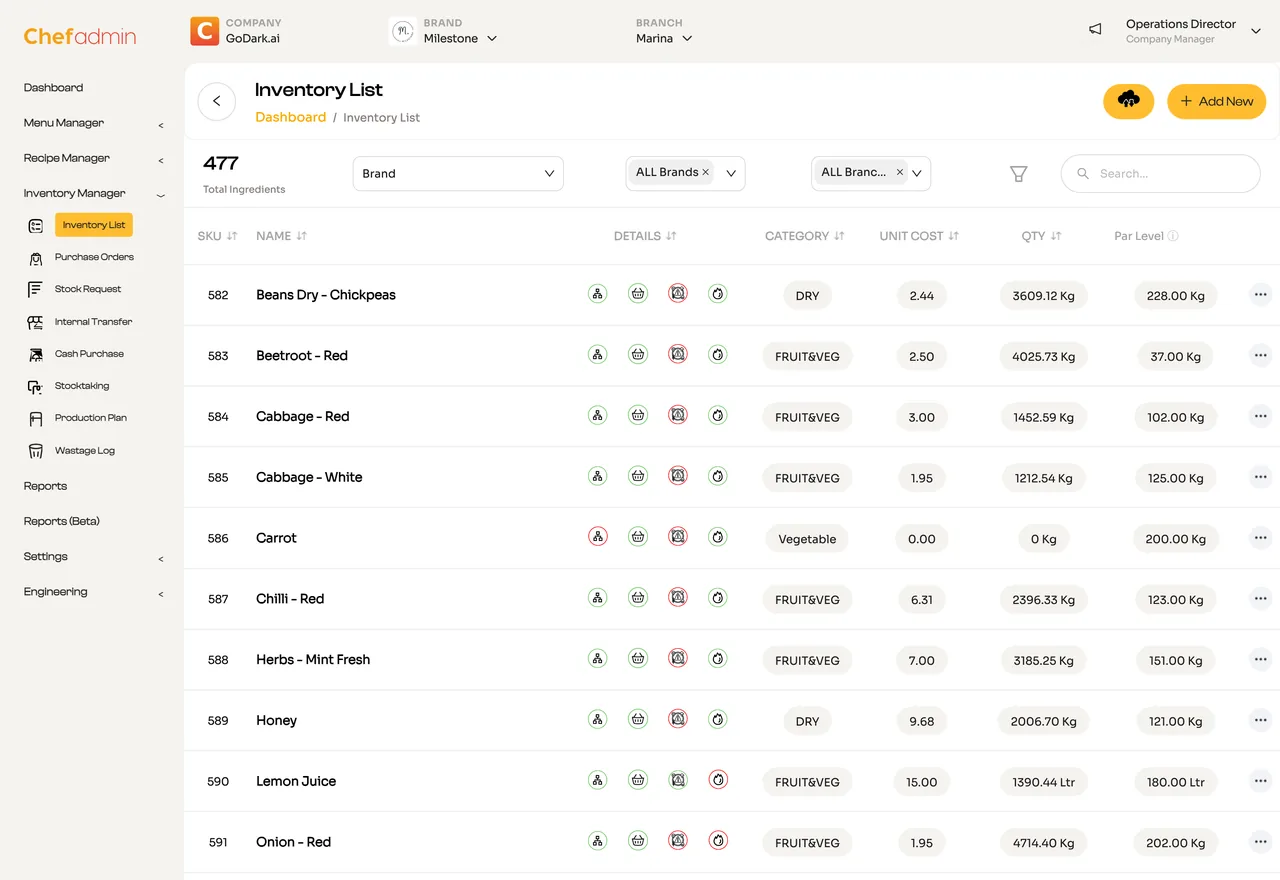
Task: Open Reports (Beta) in sidebar
Action: tap(62, 521)
